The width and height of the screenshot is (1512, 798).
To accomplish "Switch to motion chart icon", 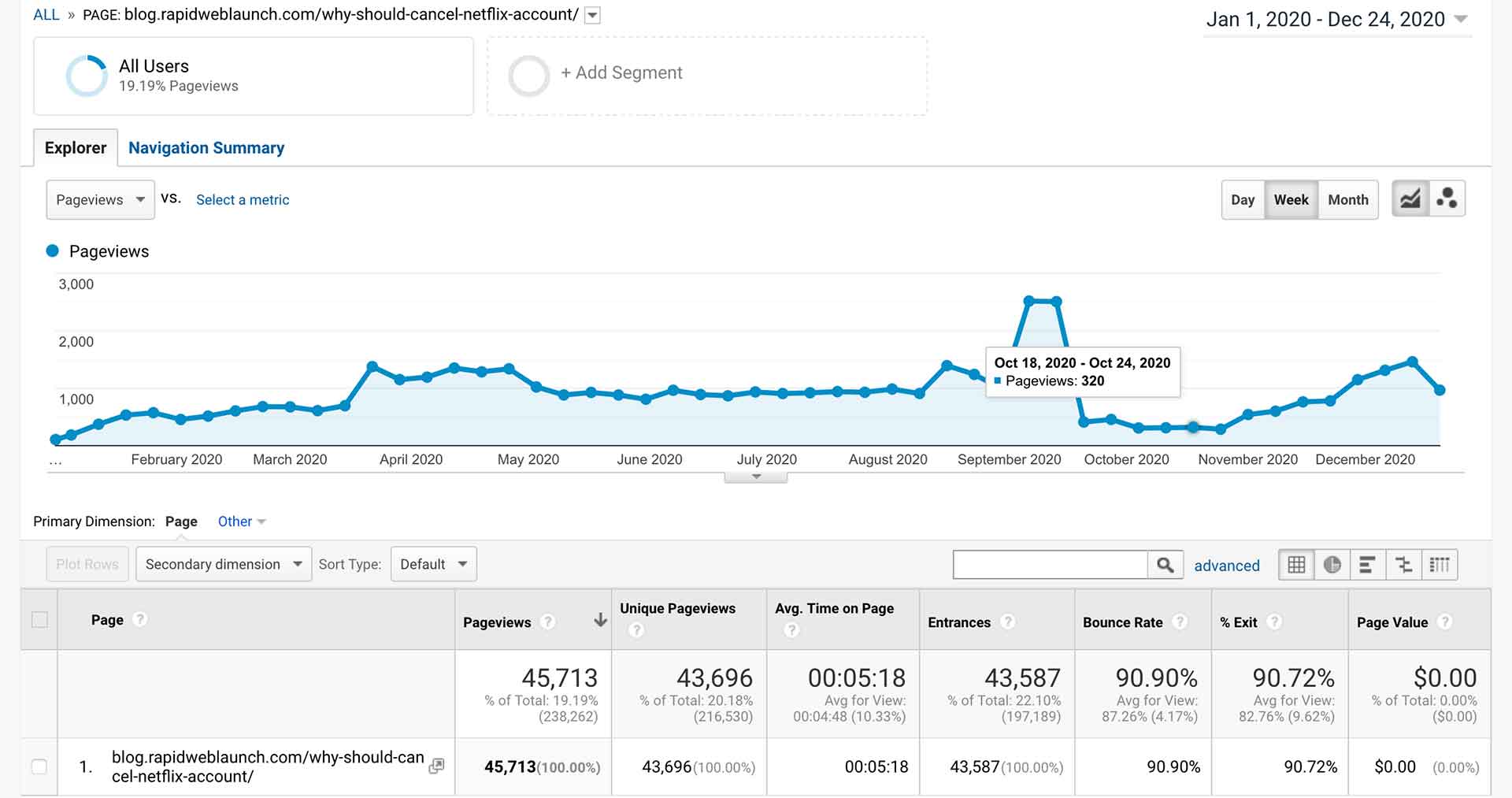I will pos(1447,199).
